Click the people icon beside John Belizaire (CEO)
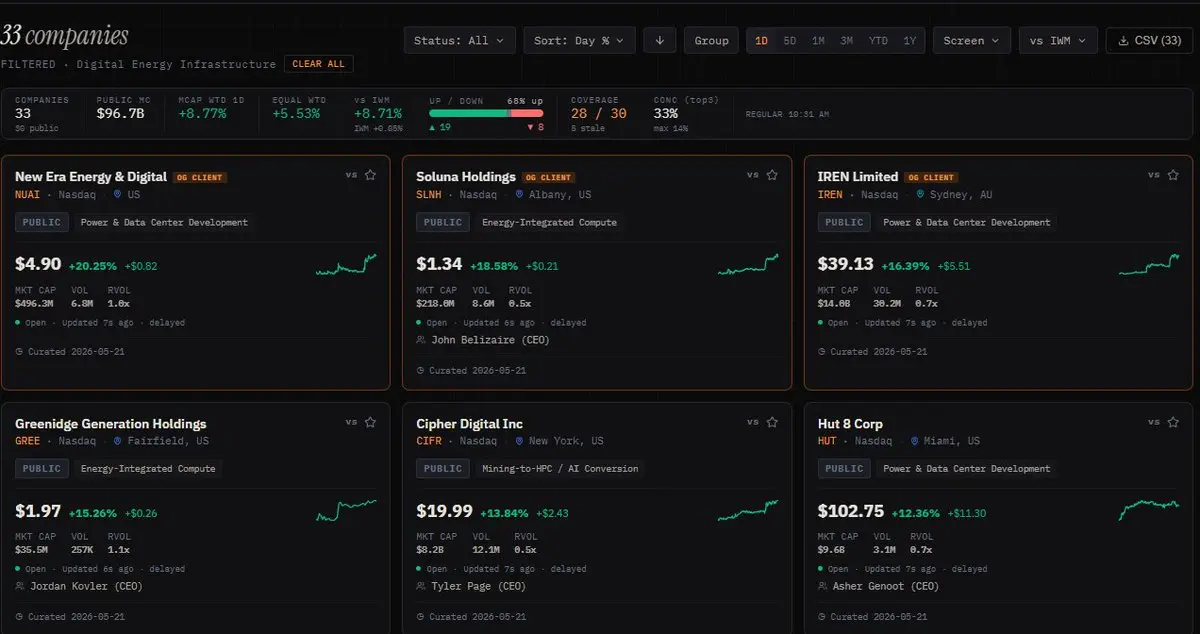The height and width of the screenshot is (634, 1200). 421,340
